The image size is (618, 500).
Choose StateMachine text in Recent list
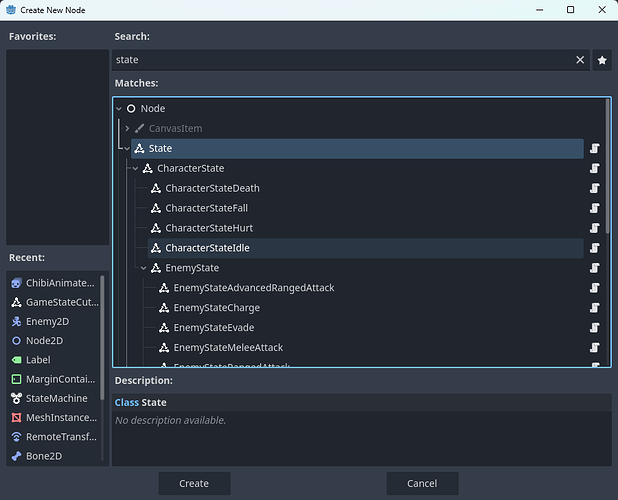coord(57,398)
